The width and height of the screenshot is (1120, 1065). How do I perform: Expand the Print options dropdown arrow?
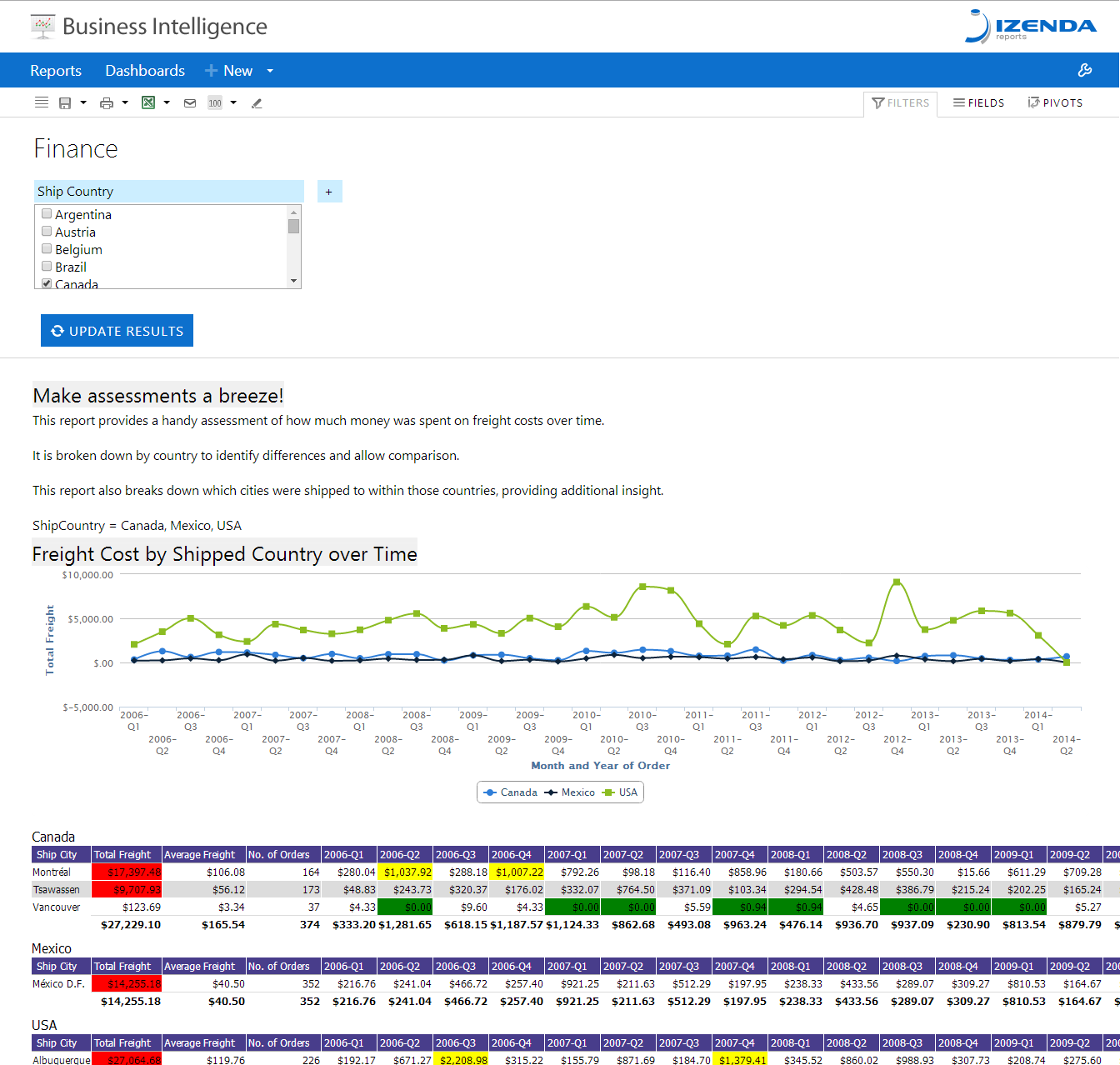[125, 102]
